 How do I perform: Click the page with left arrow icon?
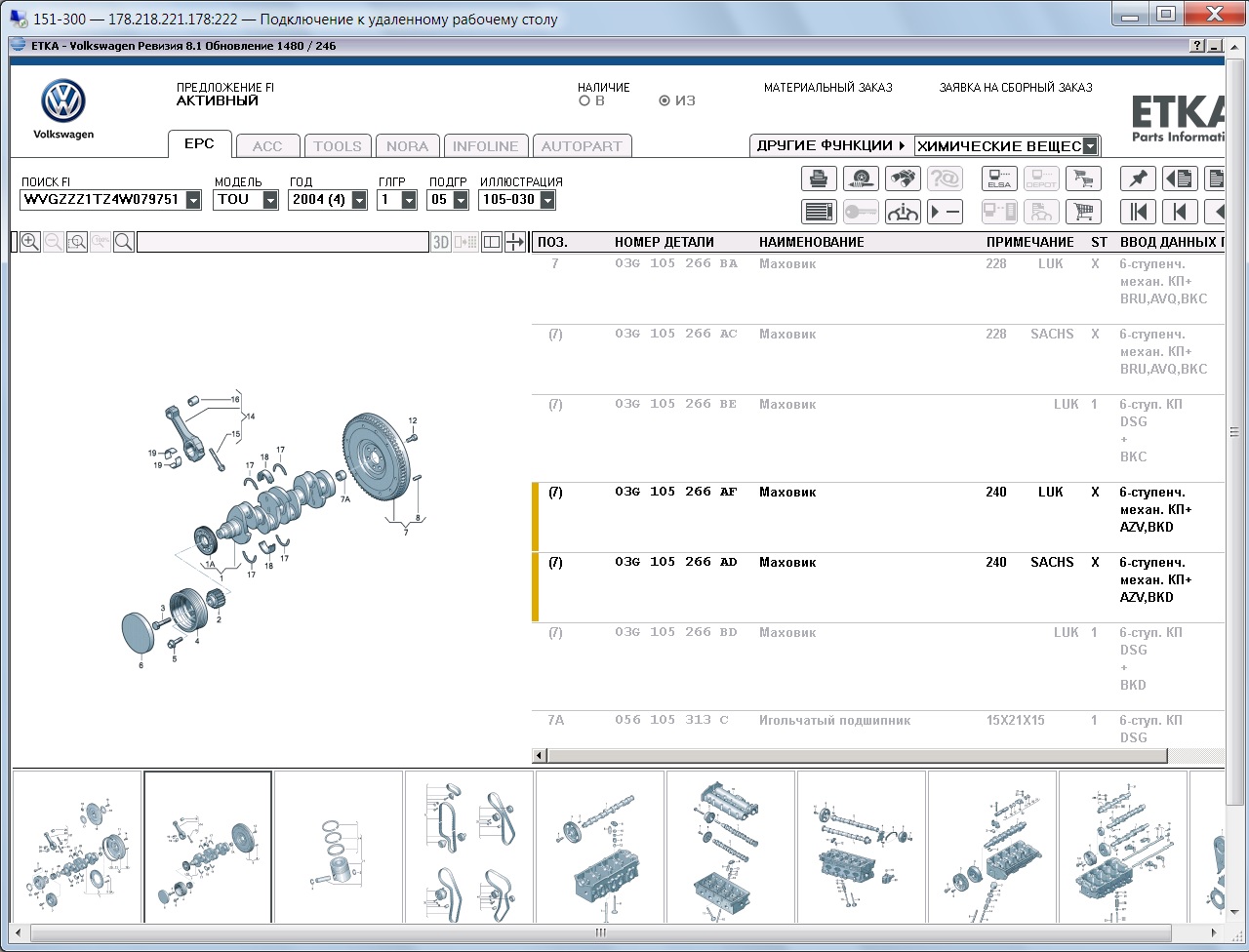click(1180, 178)
